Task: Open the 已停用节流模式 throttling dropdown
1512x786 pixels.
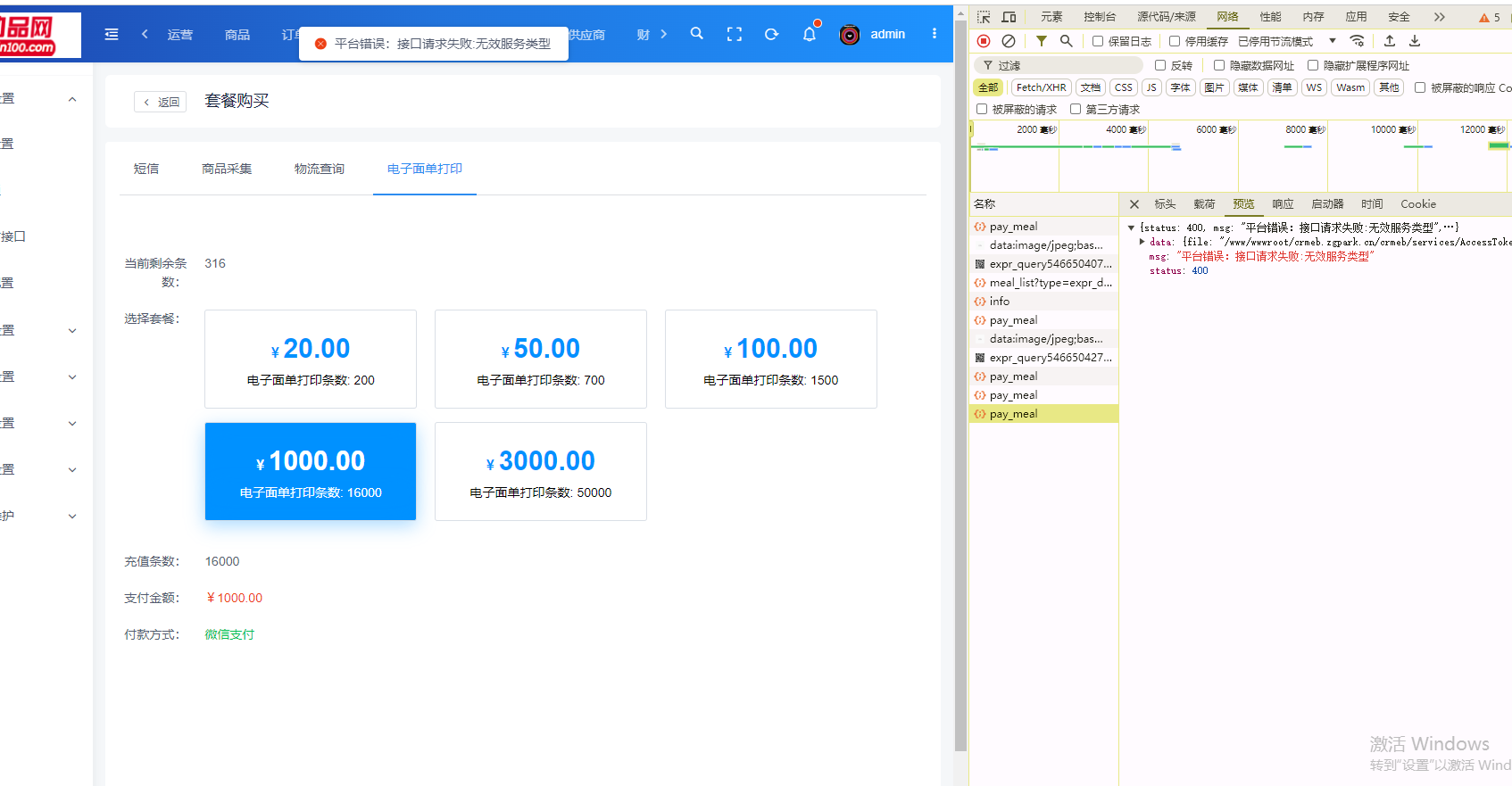Action: point(1287,41)
